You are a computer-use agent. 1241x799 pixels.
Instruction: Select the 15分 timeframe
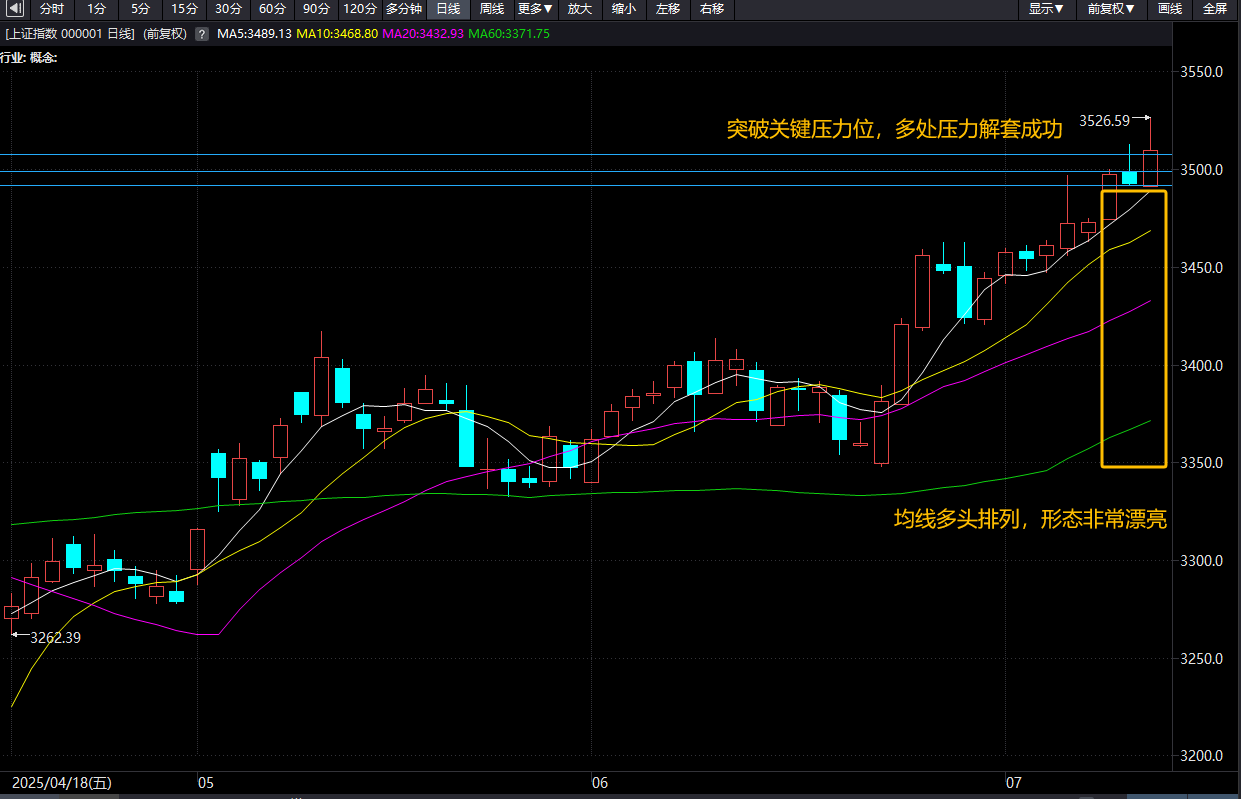coord(184,9)
